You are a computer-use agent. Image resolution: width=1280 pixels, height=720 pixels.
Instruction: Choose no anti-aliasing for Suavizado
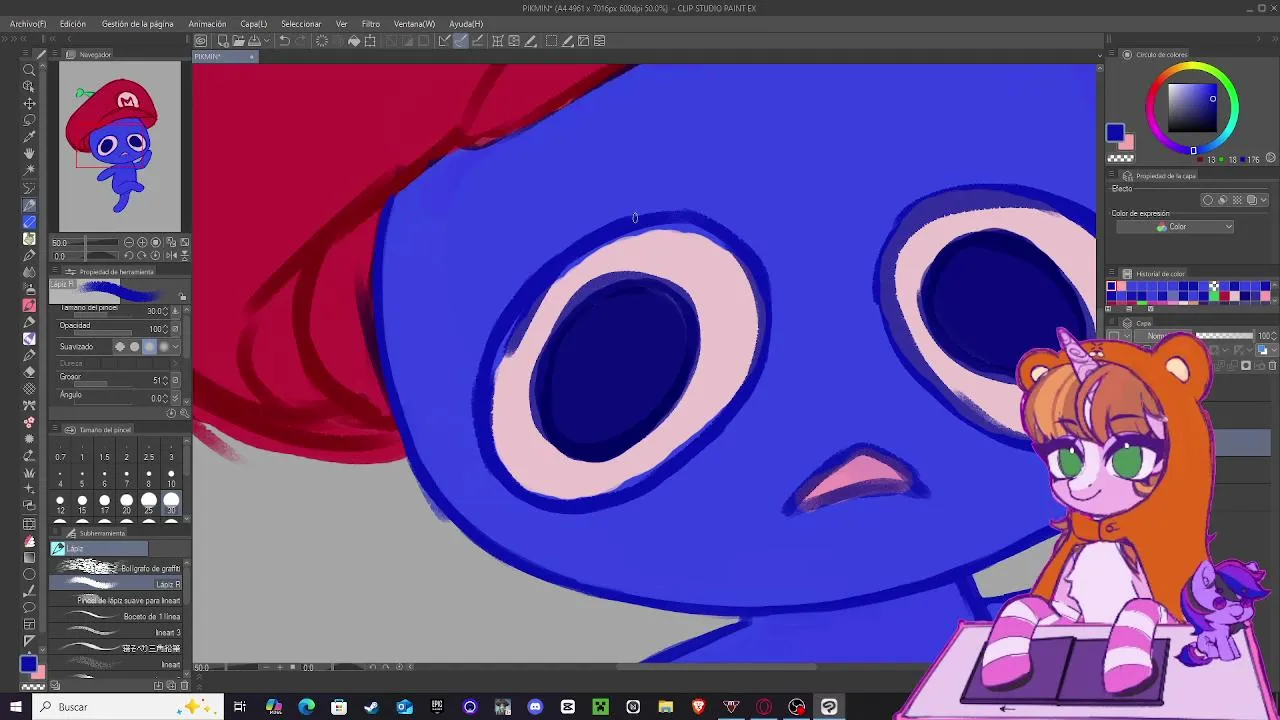click(x=120, y=347)
